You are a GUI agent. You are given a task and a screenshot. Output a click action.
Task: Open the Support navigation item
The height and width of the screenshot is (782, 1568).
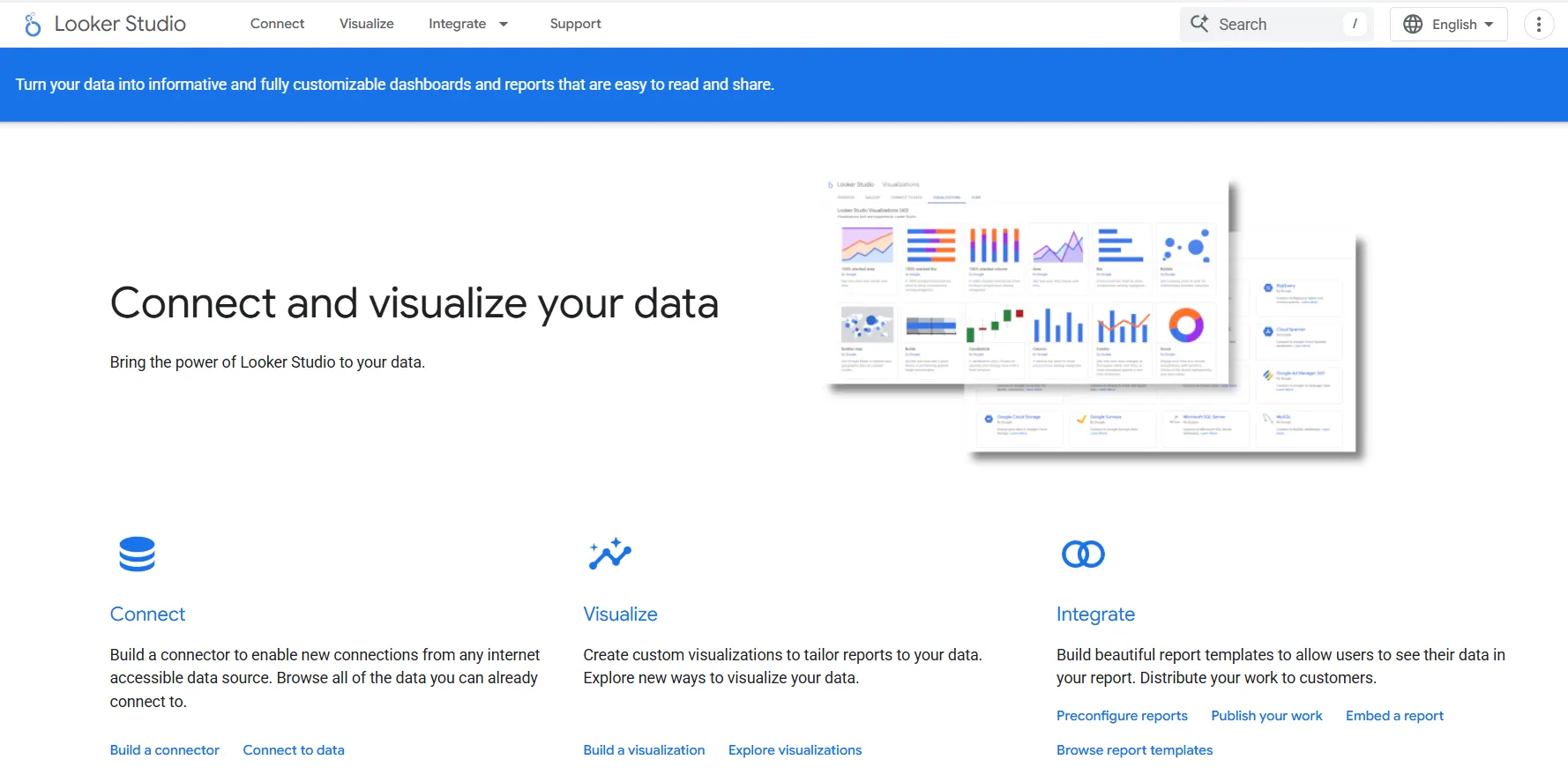click(575, 24)
